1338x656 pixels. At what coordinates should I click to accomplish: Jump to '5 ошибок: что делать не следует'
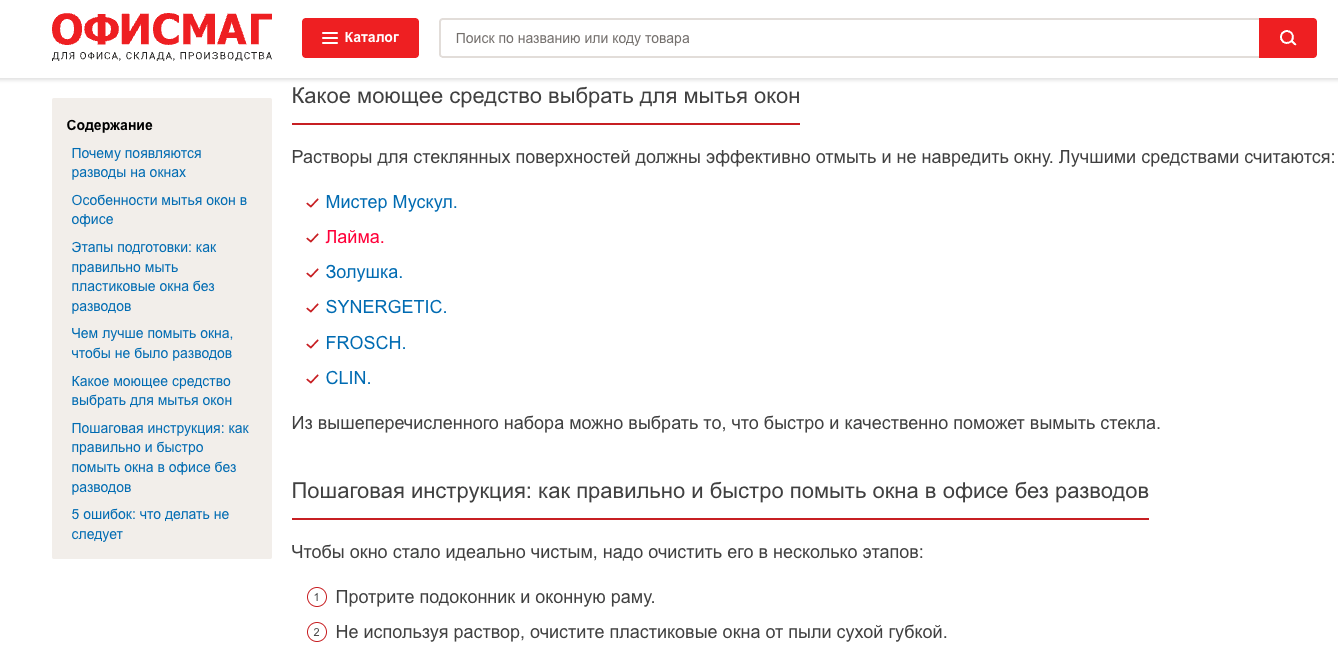[150, 524]
